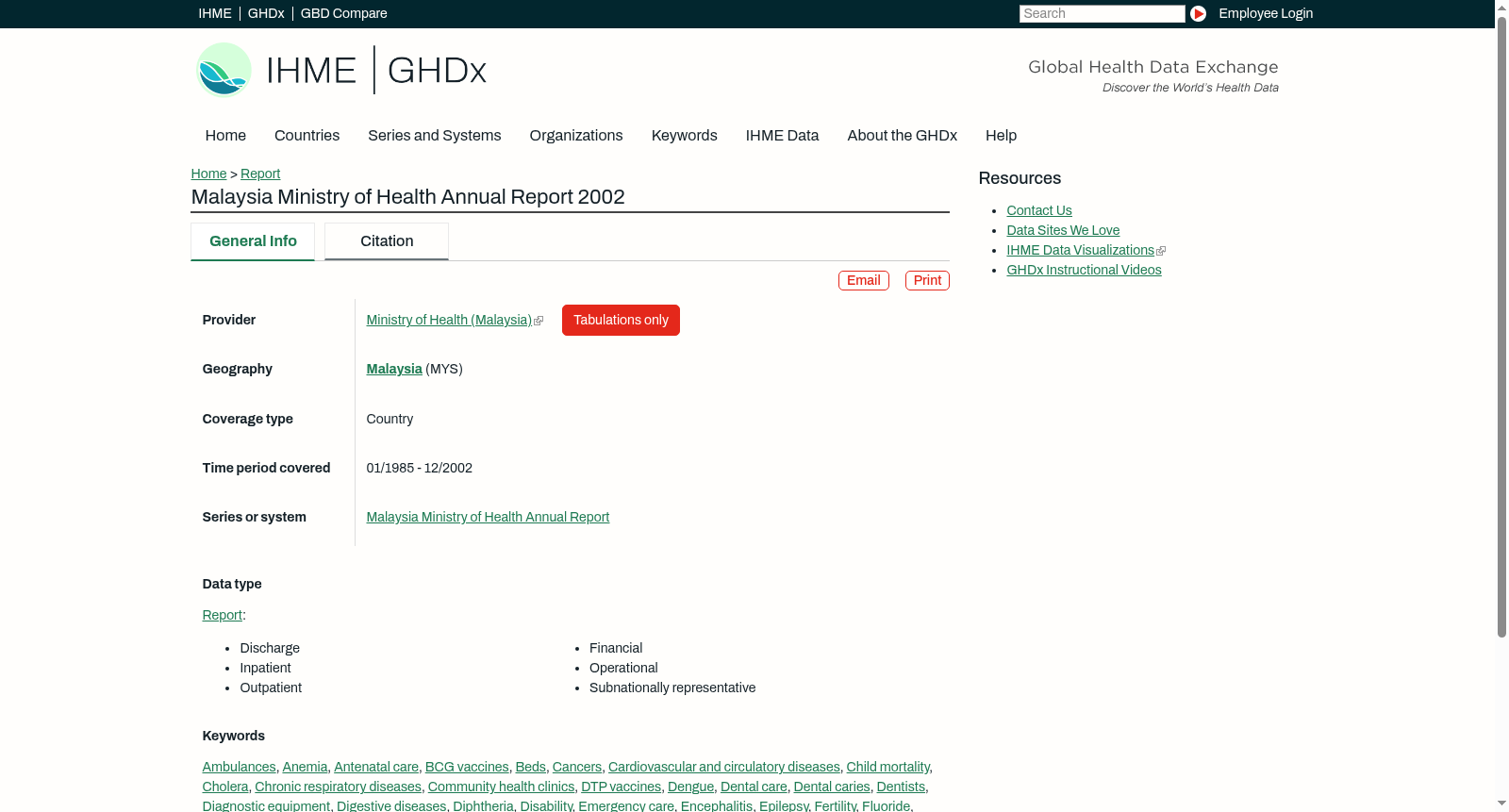
Task: Click the '01/1985 - 12/2002' time period
Action: [x=420, y=468]
